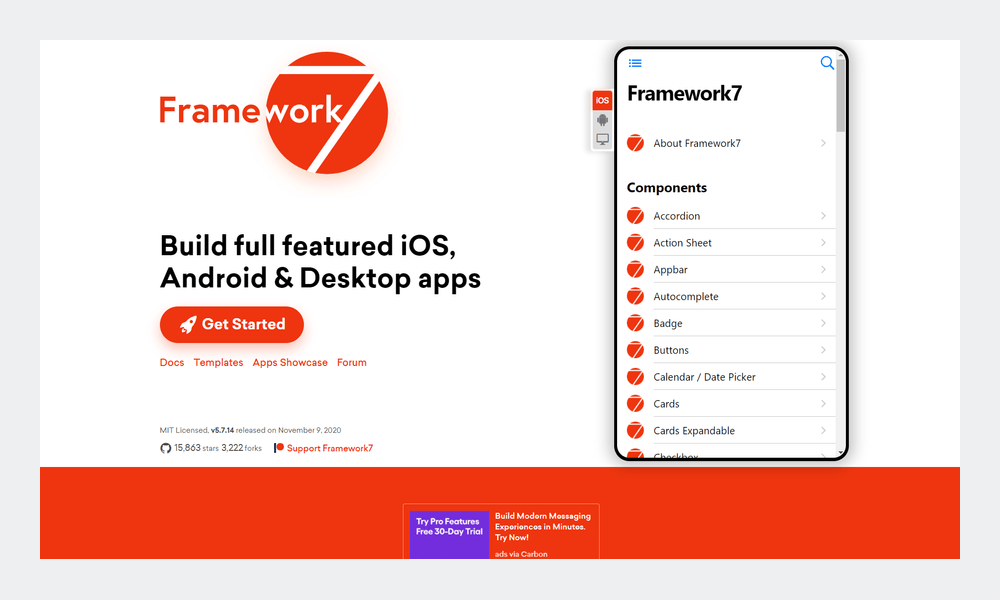
Task: Click the chevron on Action Sheet row
Action: (823, 243)
